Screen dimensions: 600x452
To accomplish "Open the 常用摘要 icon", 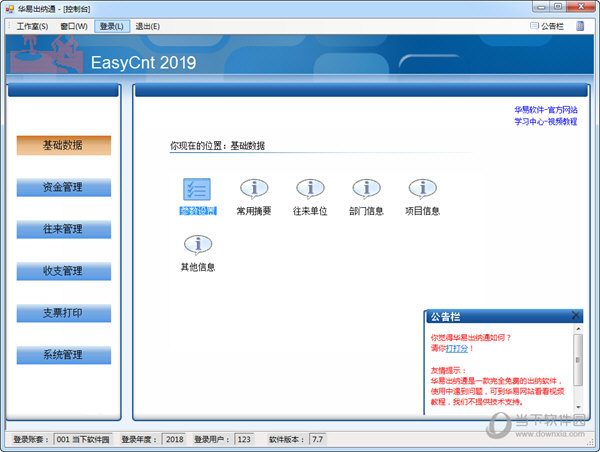I will (x=253, y=190).
